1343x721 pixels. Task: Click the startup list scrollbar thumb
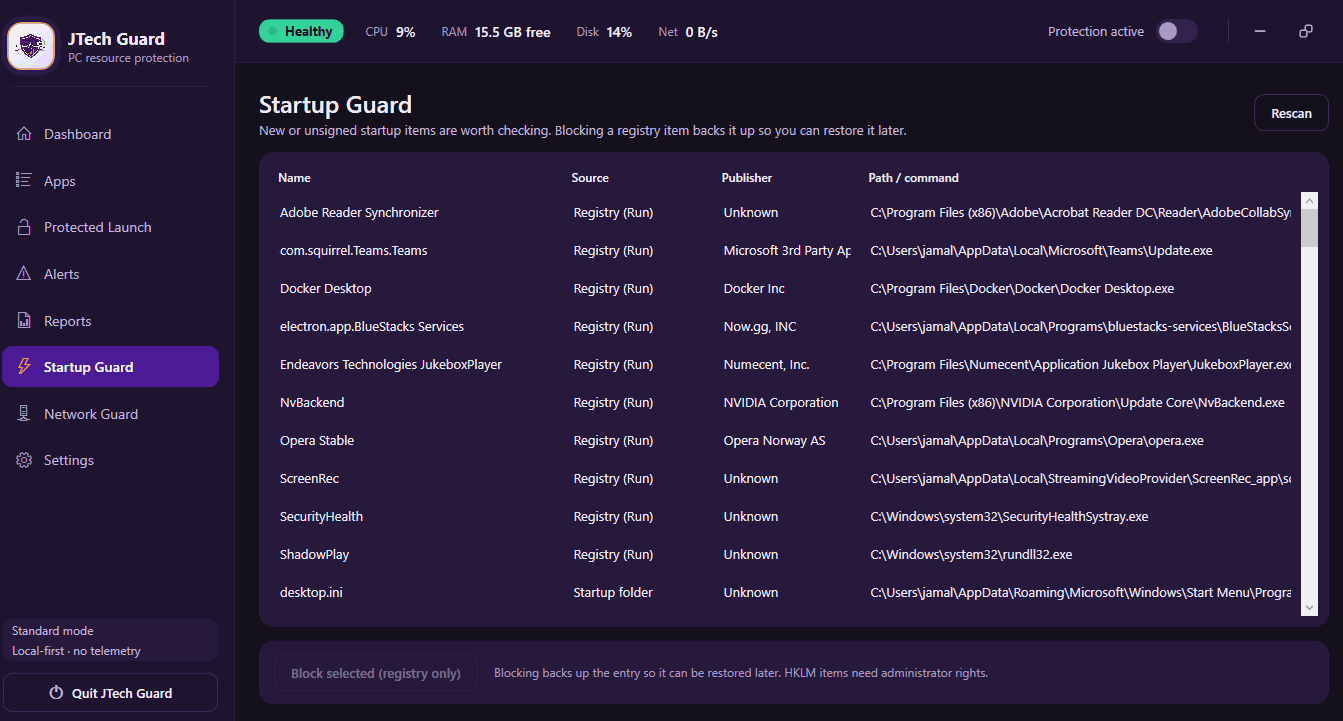(1309, 228)
